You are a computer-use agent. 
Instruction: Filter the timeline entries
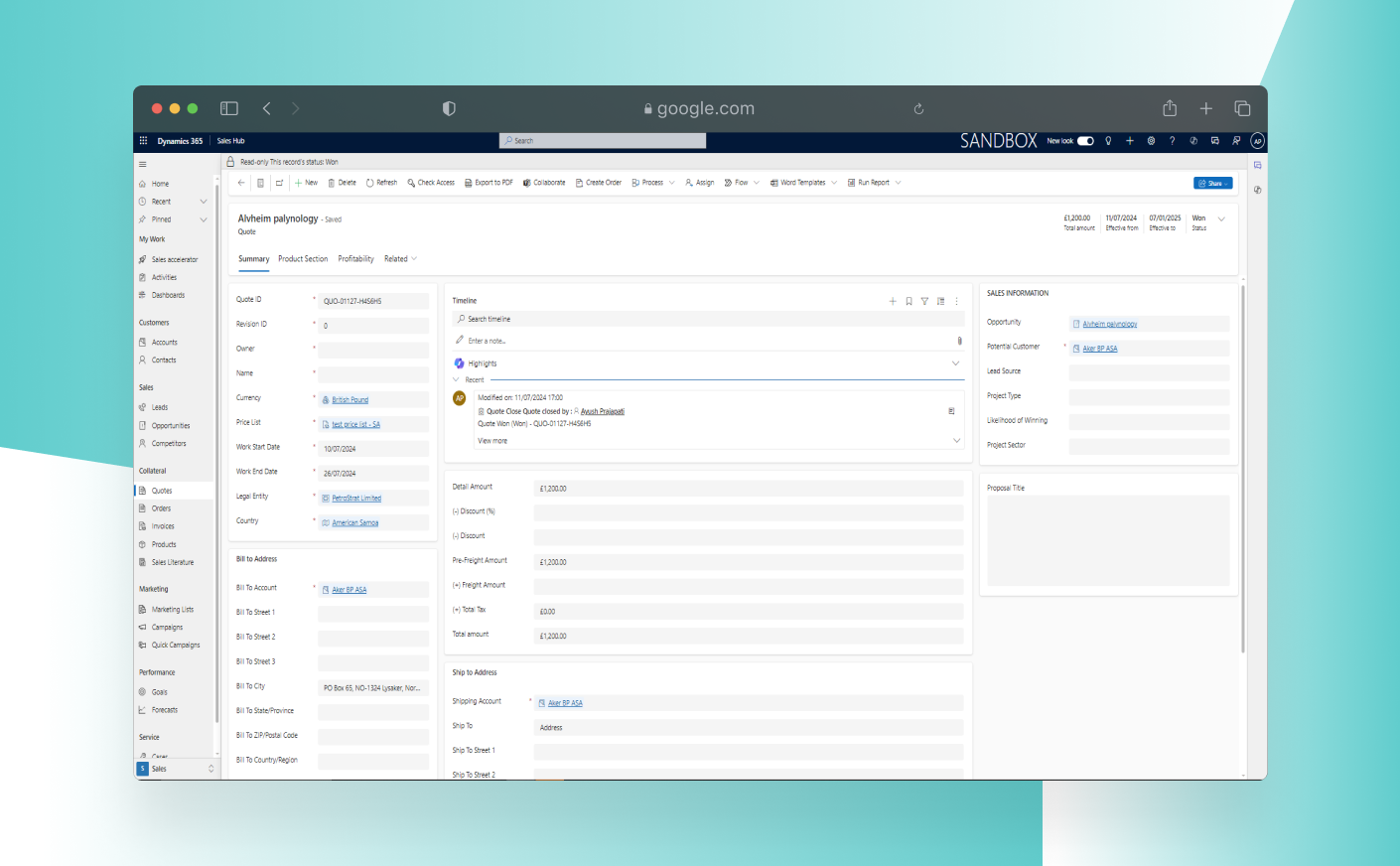click(924, 301)
